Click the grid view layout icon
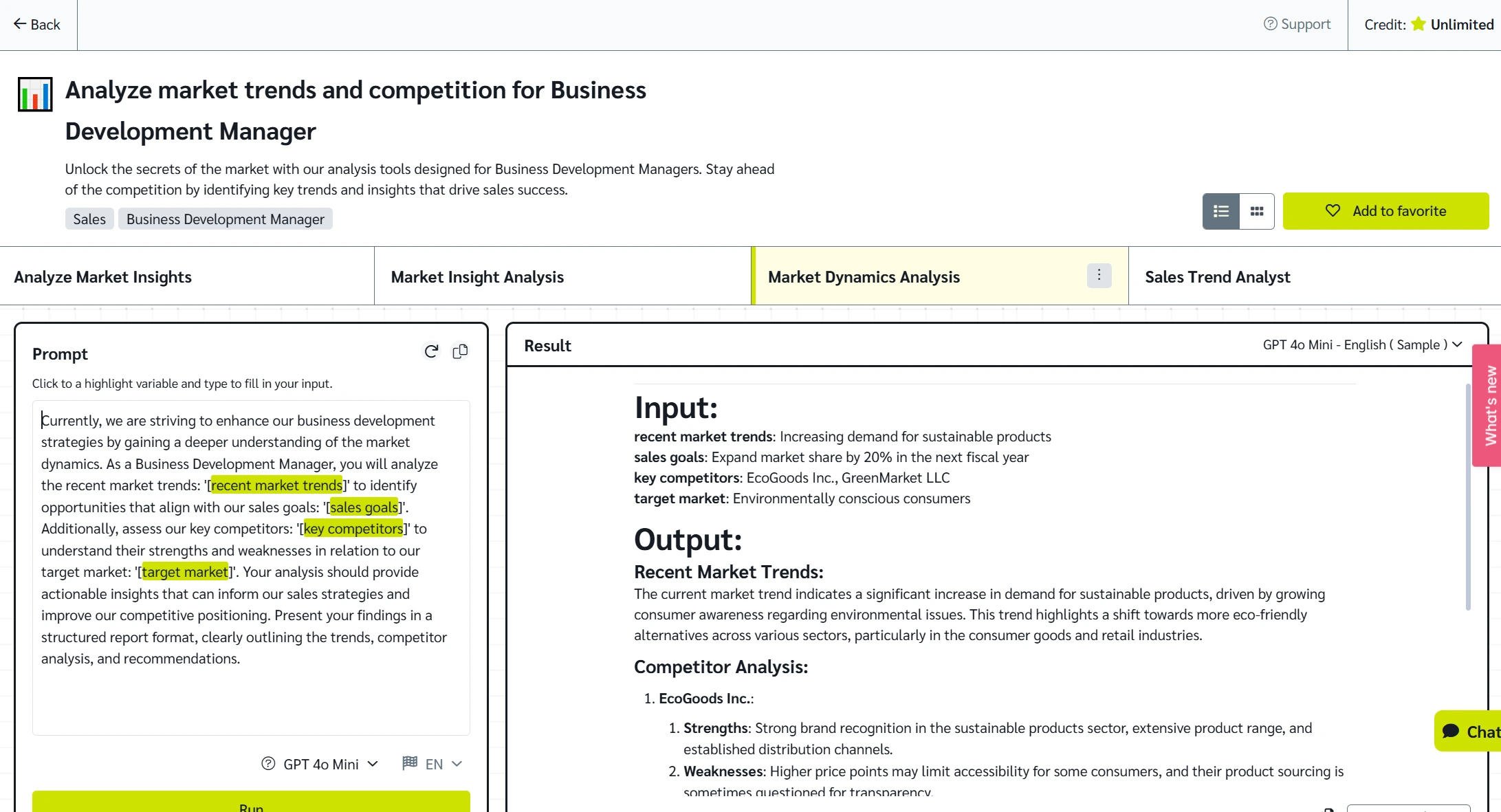This screenshot has height=812, width=1501. (1256, 211)
